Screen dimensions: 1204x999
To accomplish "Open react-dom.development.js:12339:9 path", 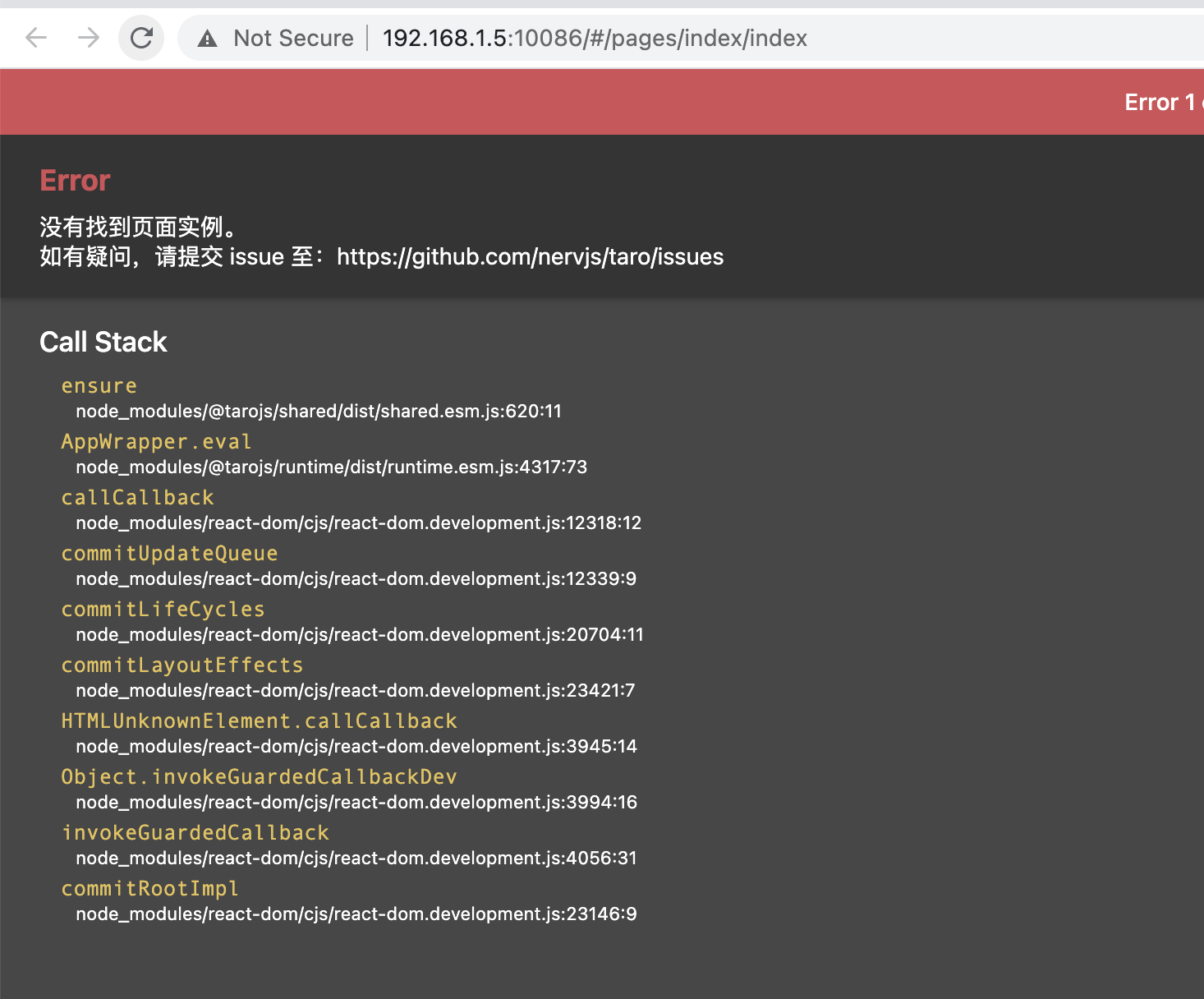I will pyautogui.click(x=356, y=578).
